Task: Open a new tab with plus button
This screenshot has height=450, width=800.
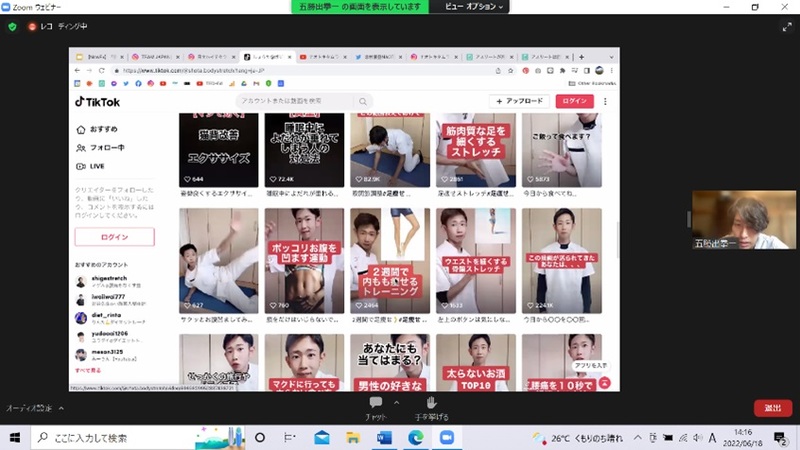Action: 581,57
